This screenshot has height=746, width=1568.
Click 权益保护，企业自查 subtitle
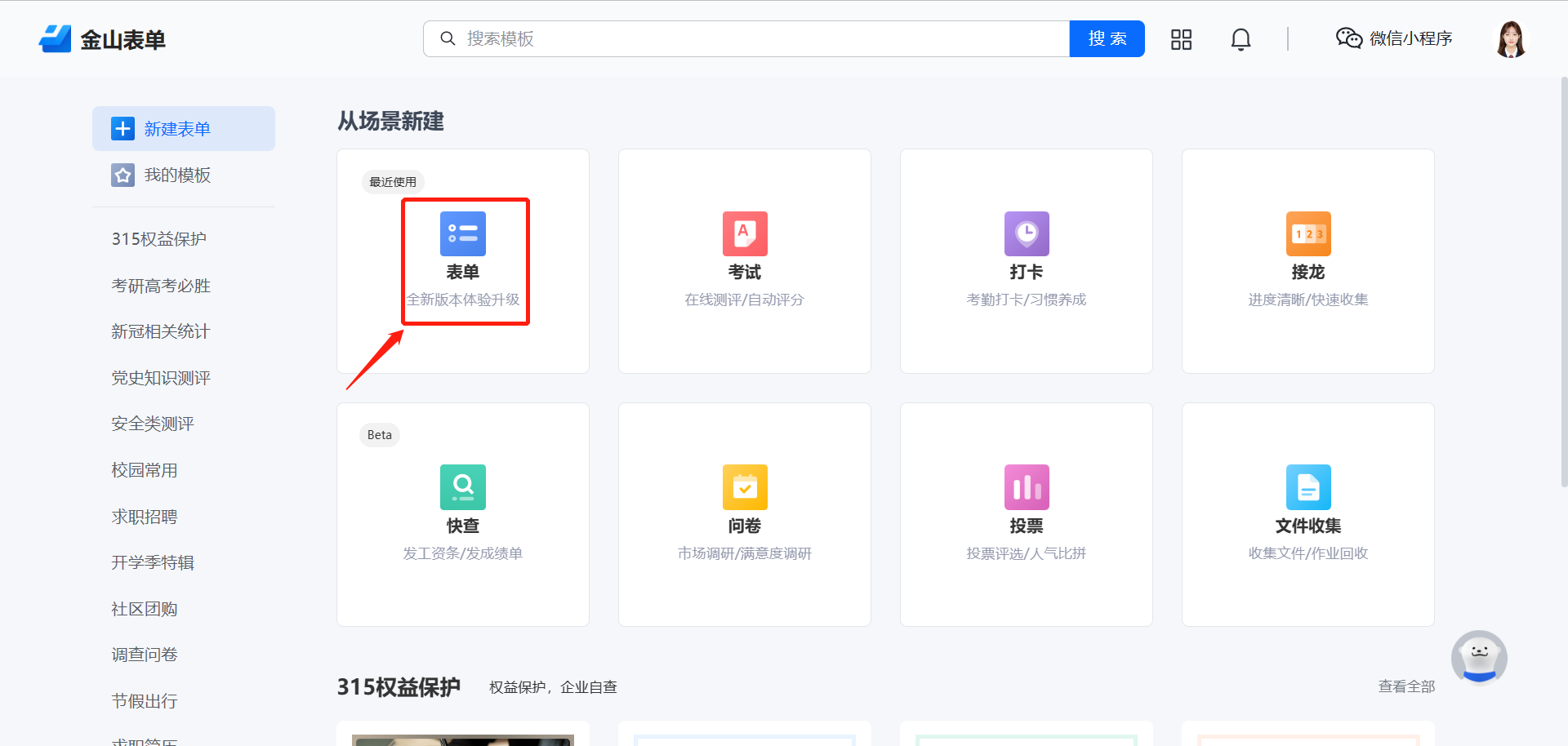click(x=553, y=687)
